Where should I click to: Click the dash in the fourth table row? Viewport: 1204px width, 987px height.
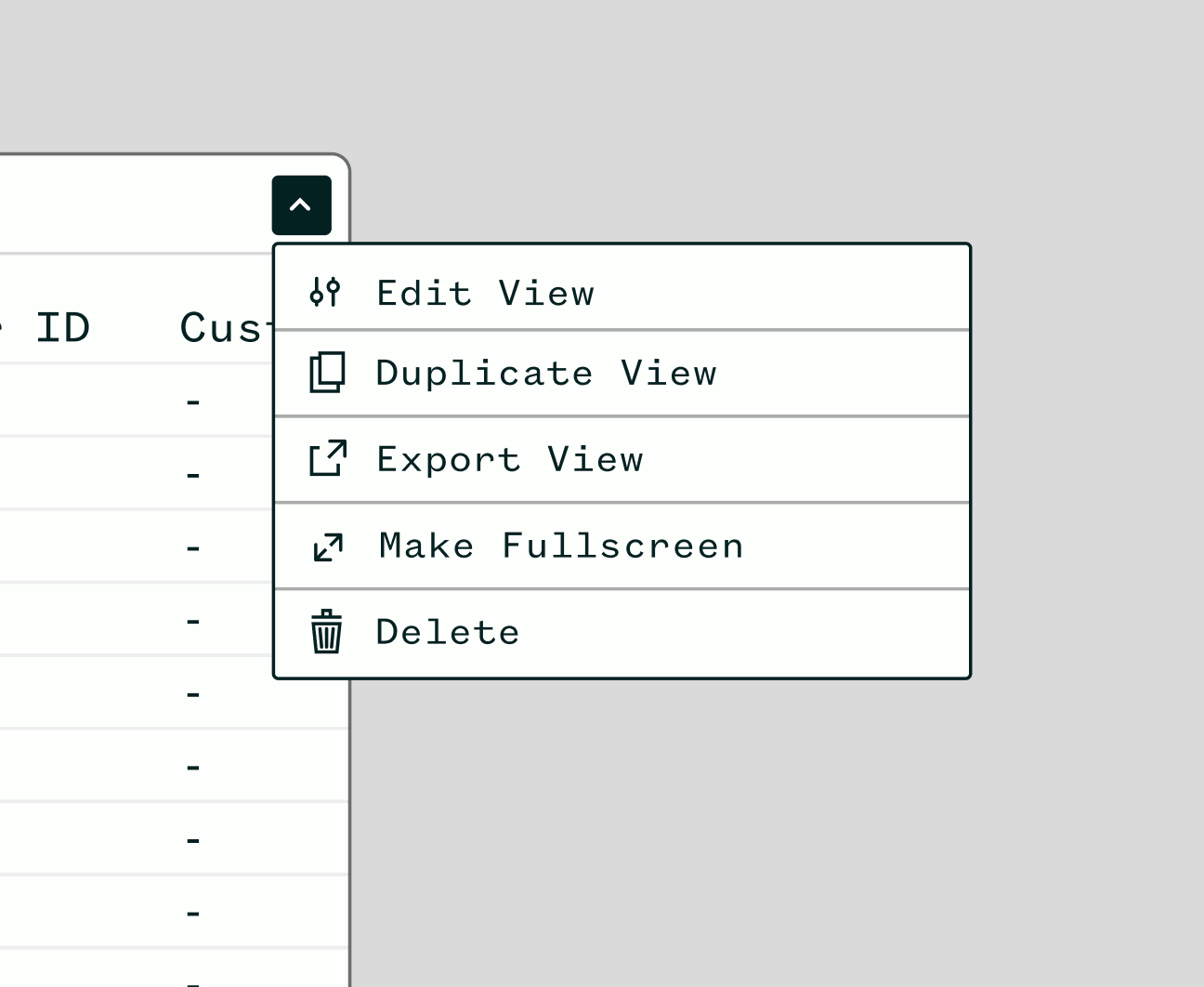tap(193, 621)
